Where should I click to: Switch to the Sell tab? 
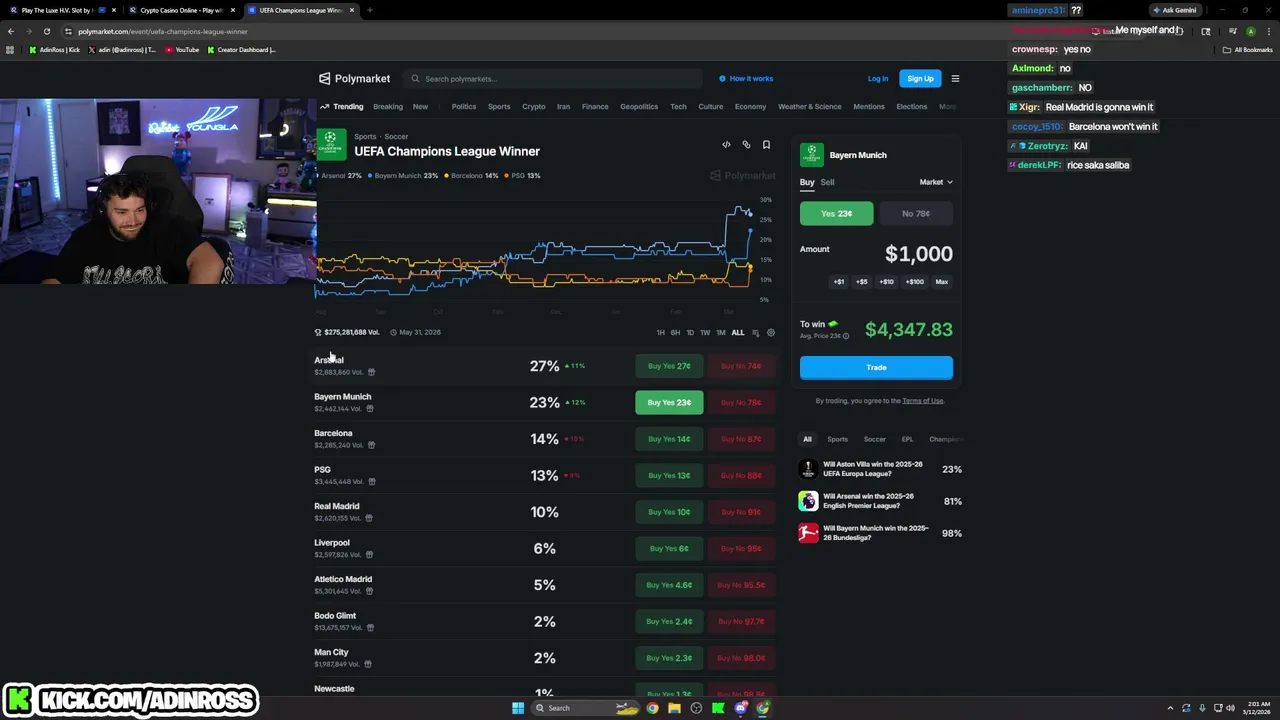coord(828,182)
